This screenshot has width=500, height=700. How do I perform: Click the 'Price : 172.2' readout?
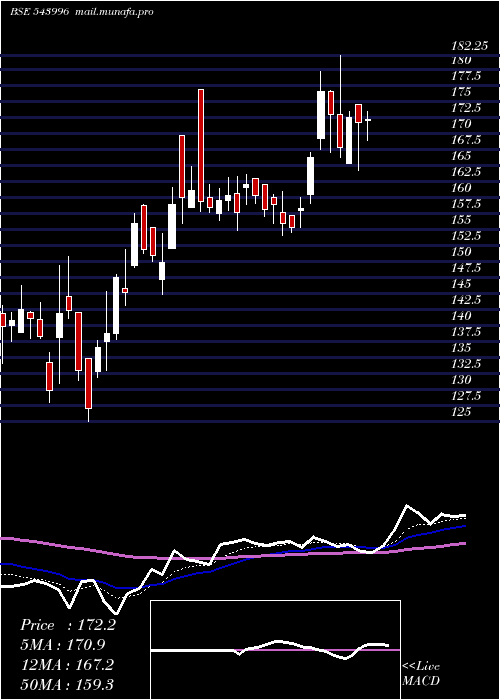[x=68, y=625]
